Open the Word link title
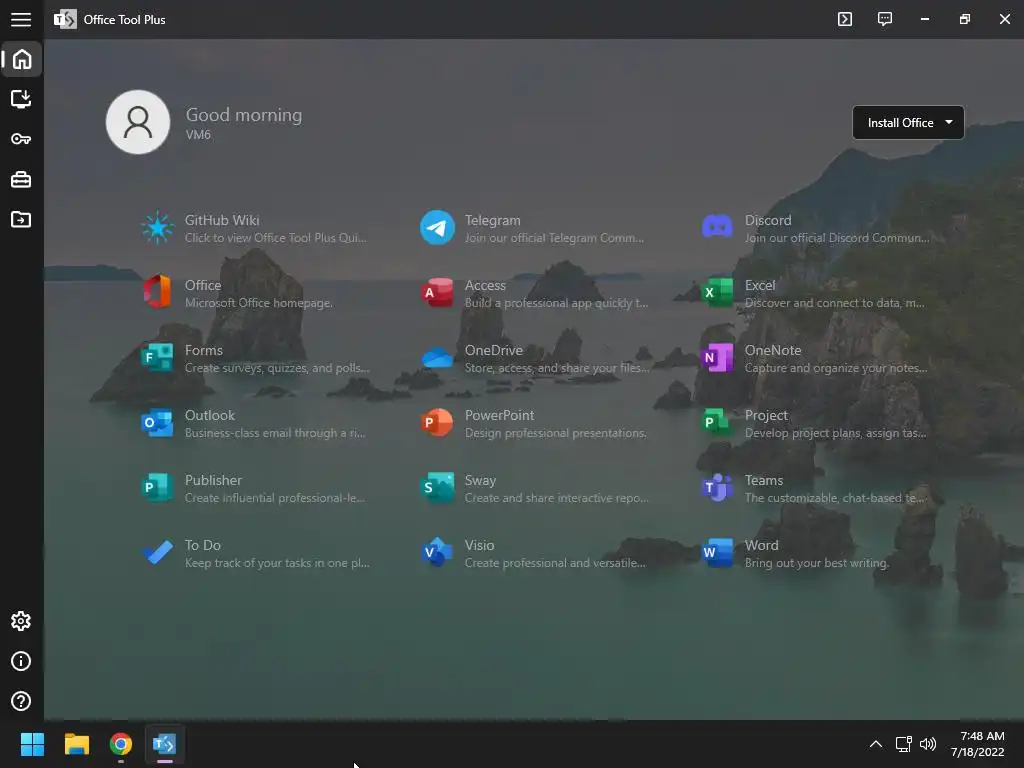 click(x=761, y=545)
